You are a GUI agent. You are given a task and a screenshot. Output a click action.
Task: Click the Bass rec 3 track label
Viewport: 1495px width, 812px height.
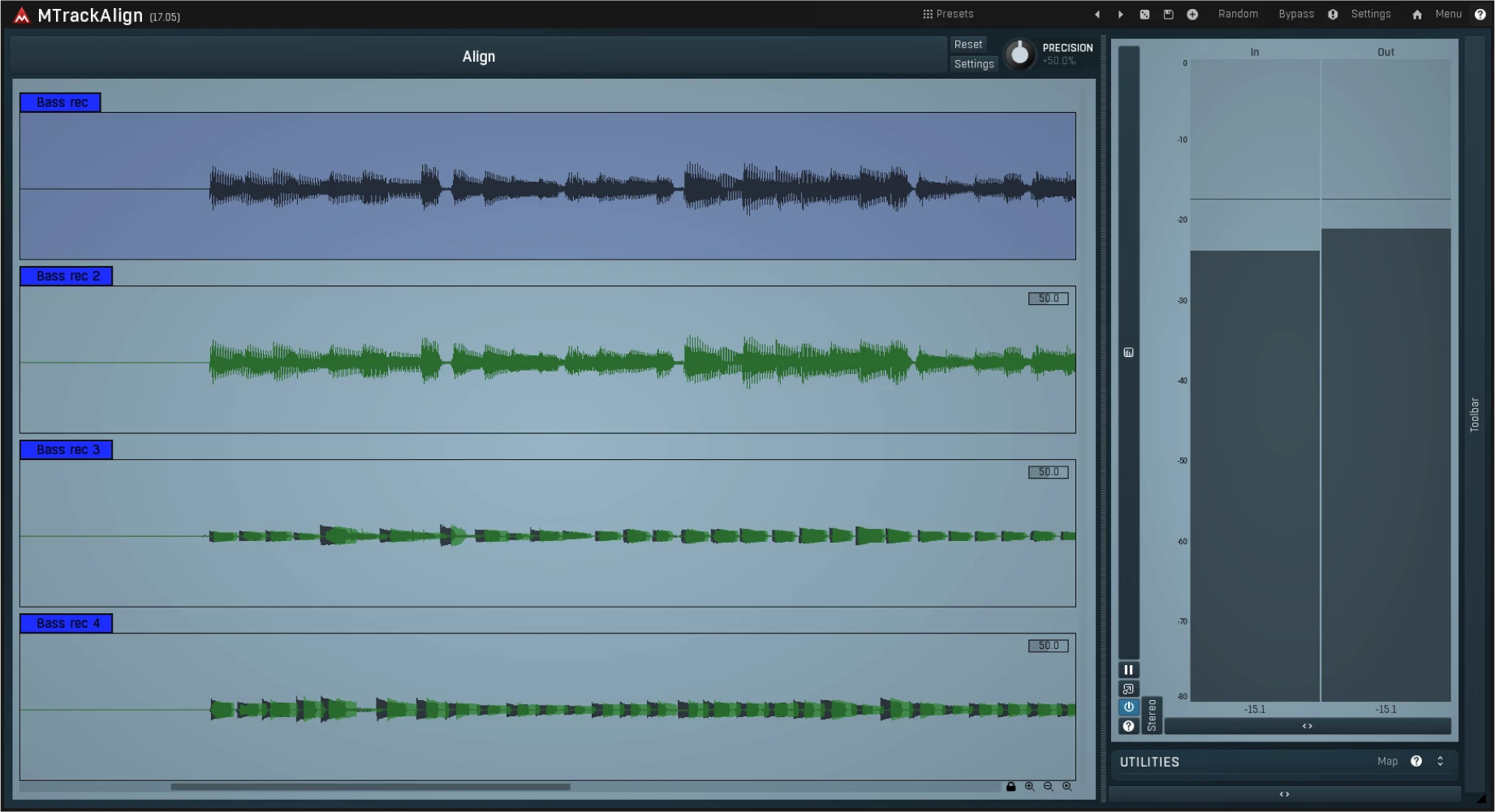66,449
